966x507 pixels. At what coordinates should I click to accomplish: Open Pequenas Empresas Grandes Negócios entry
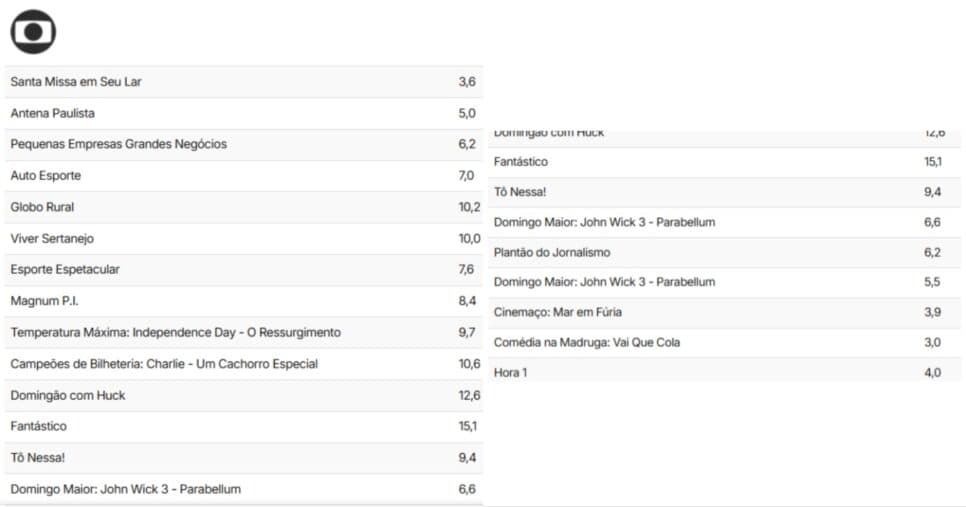click(x=244, y=144)
